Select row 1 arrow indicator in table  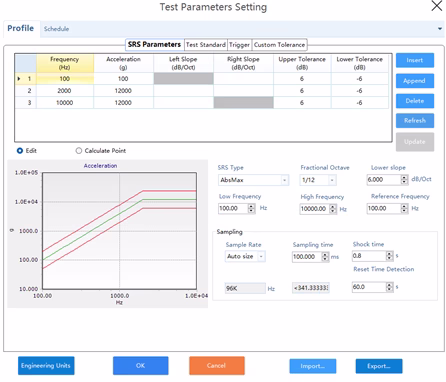pos(19,79)
